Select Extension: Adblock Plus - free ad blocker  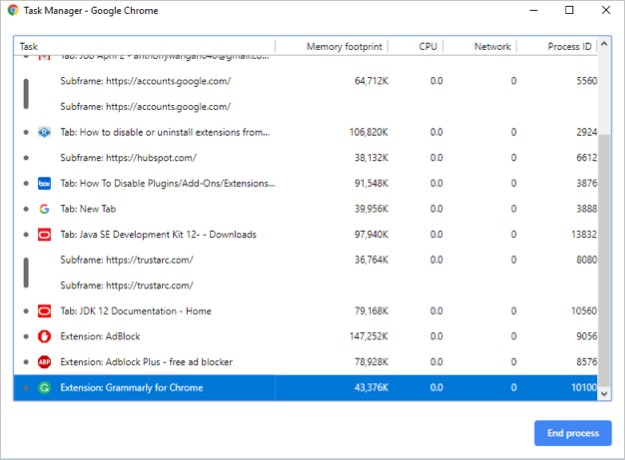[306, 362]
